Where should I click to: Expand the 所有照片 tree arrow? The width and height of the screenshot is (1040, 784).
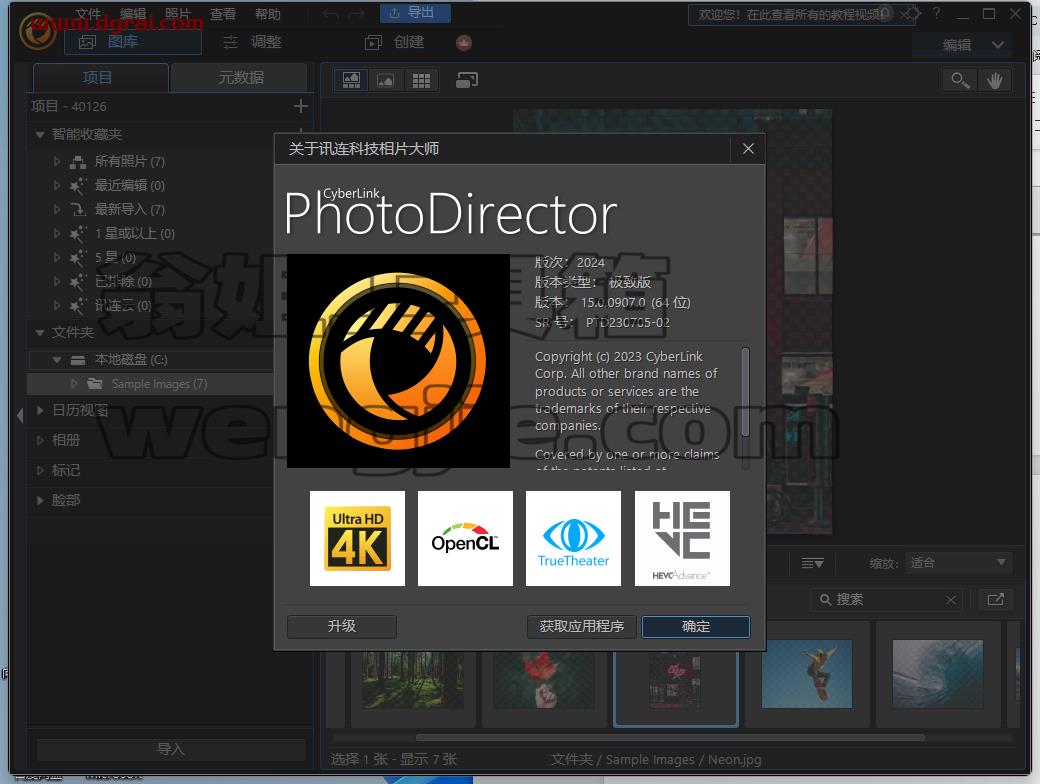coord(57,161)
